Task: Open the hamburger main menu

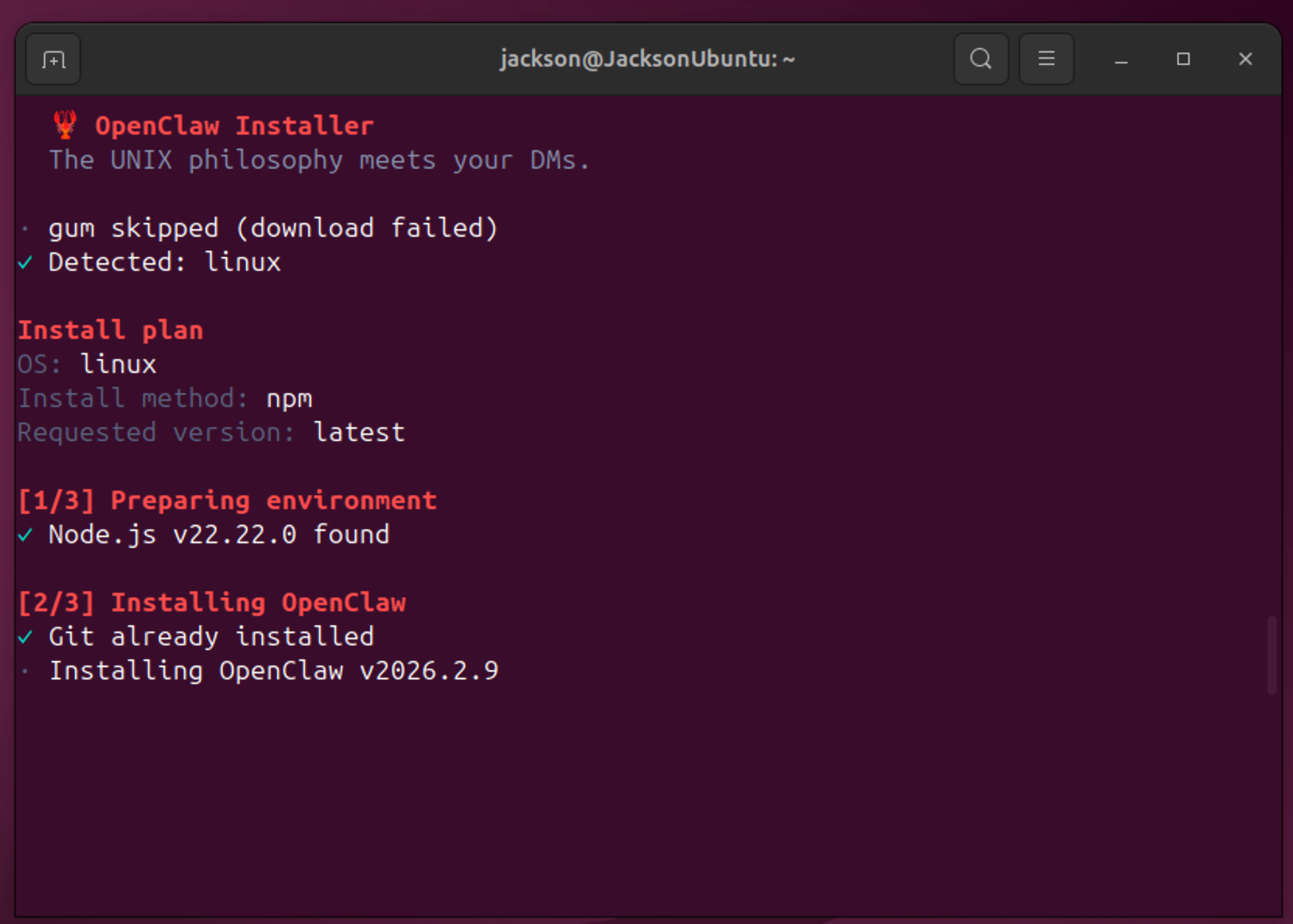Action: click(x=1046, y=59)
